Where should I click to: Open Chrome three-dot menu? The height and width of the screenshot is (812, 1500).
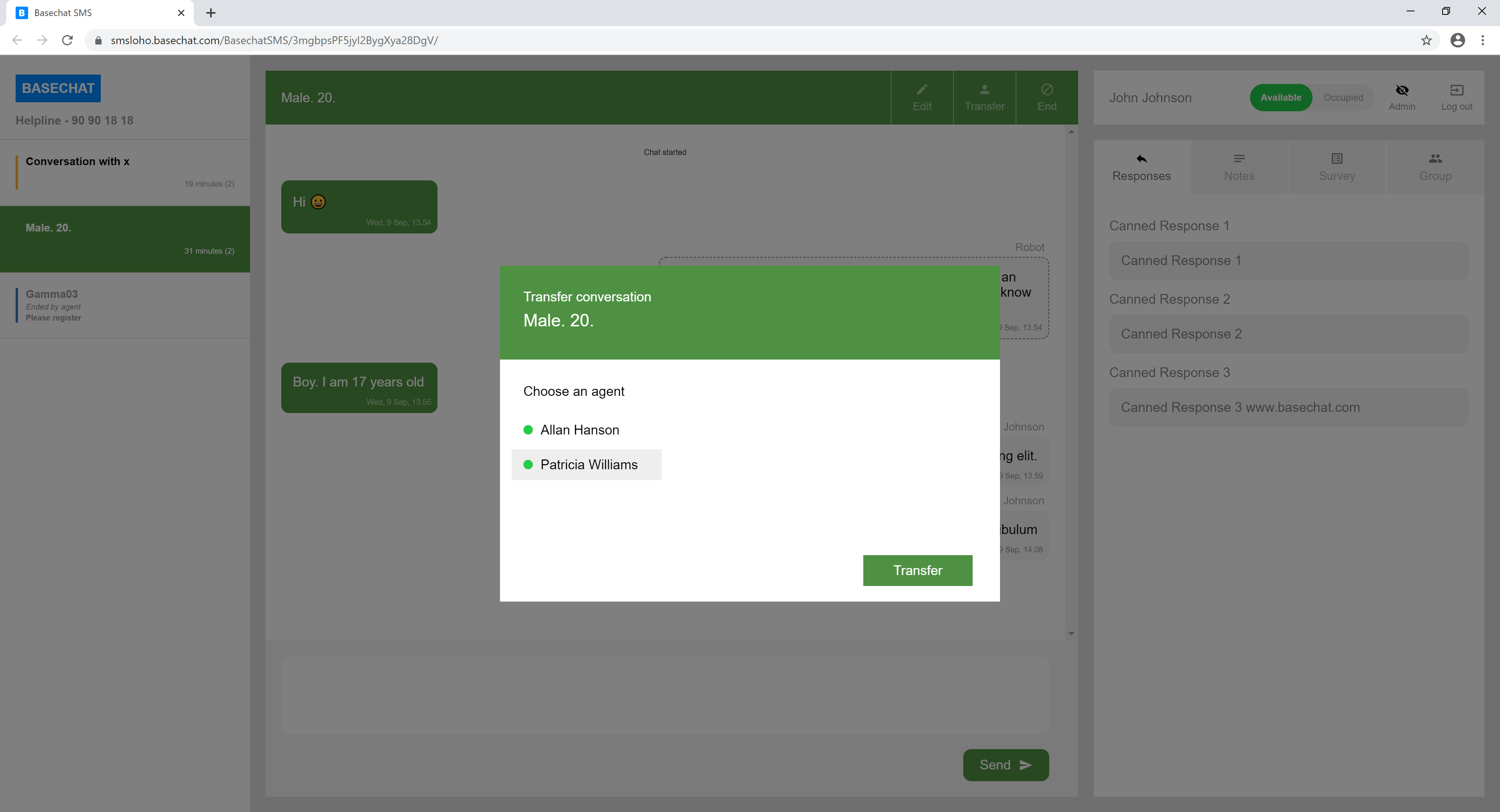tap(1482, 40)
